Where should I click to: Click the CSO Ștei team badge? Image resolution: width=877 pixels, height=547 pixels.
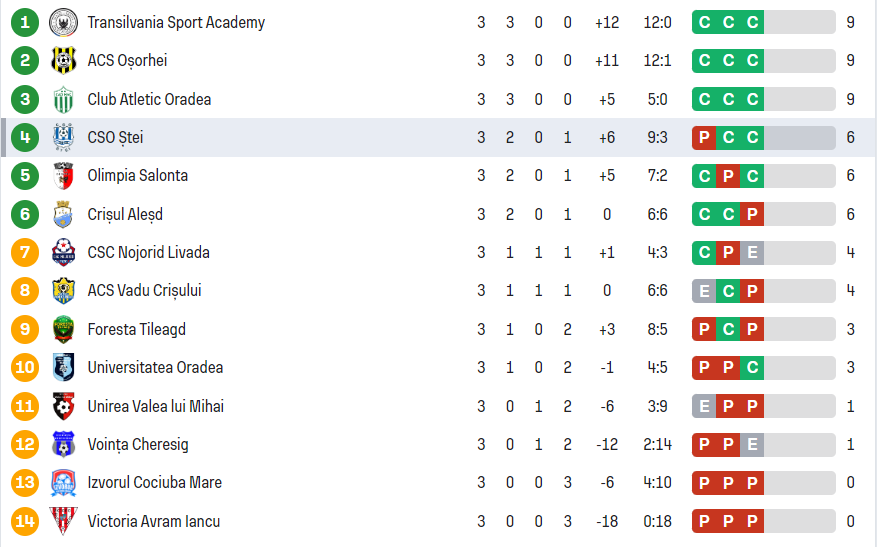click(x=64, y=137)
